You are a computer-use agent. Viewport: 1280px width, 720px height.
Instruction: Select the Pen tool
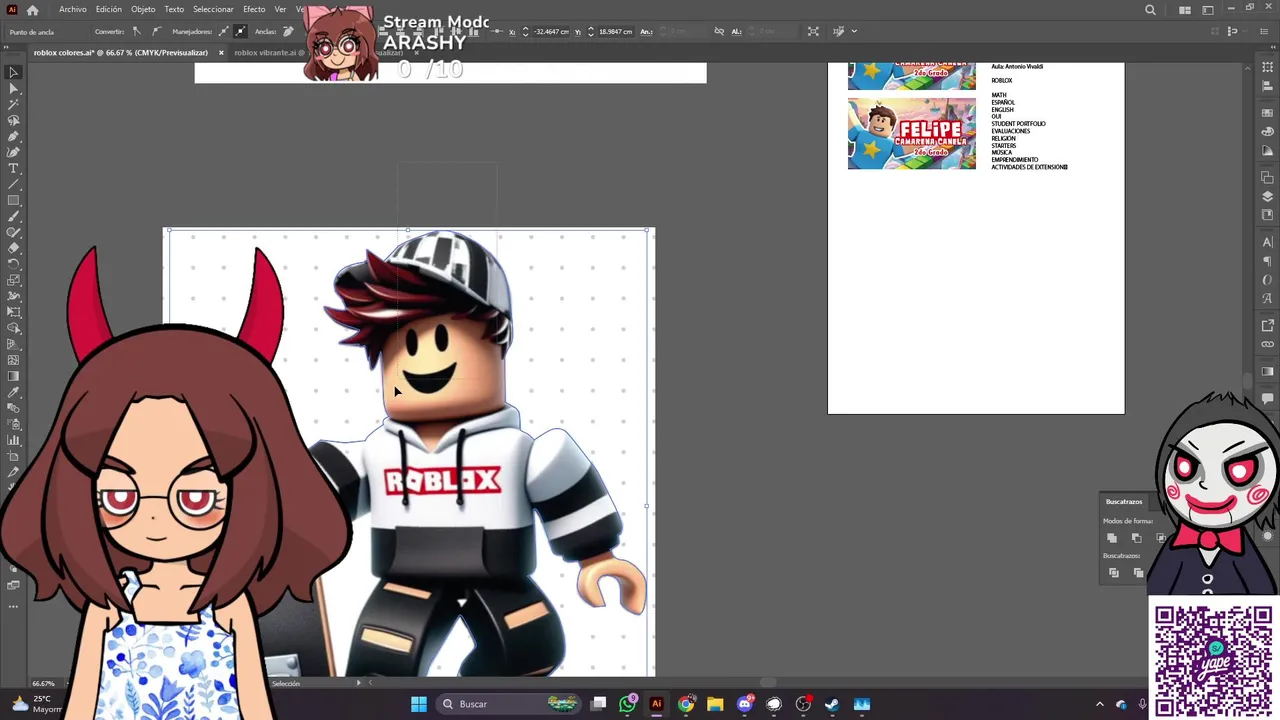14,136
